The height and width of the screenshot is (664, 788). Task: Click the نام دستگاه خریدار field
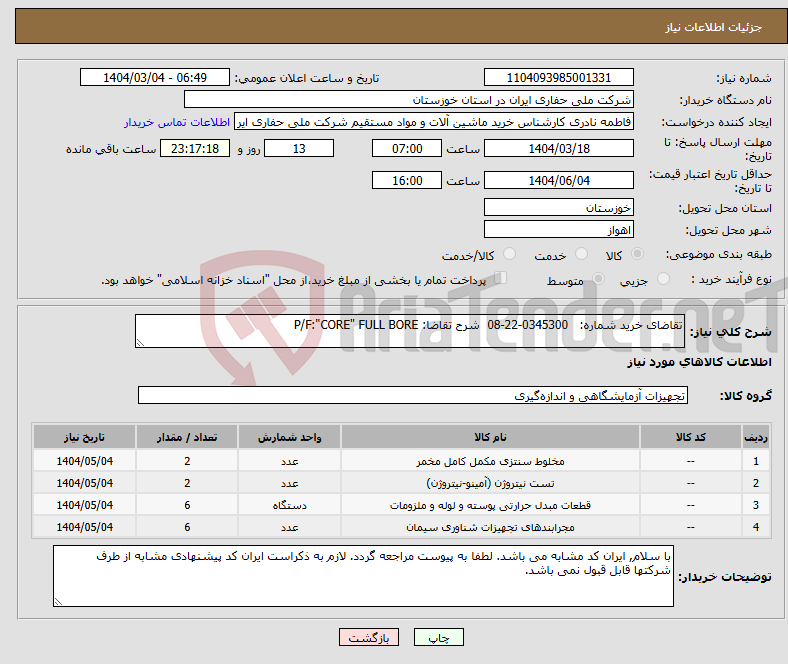coord(409,100)
